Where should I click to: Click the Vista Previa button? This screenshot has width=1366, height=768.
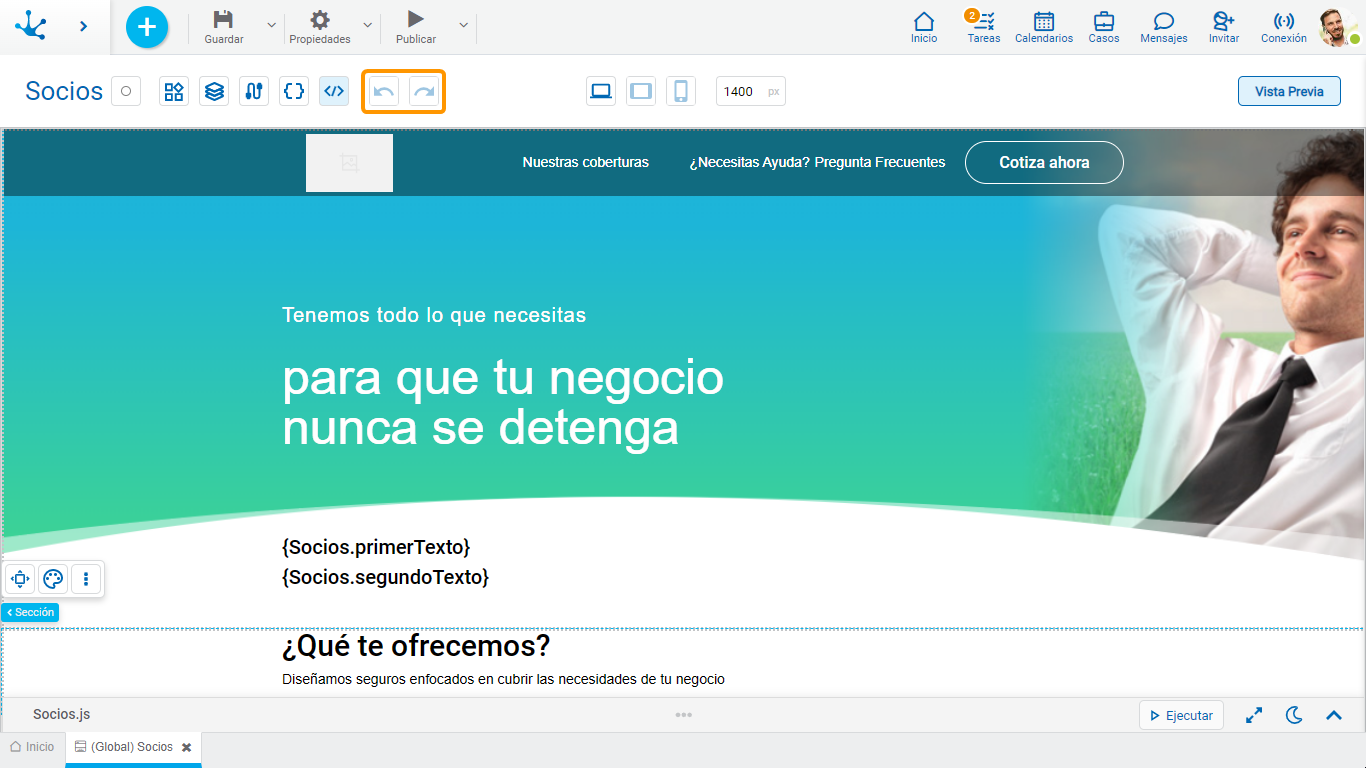pyautogui.click(x=1289, y=91)
